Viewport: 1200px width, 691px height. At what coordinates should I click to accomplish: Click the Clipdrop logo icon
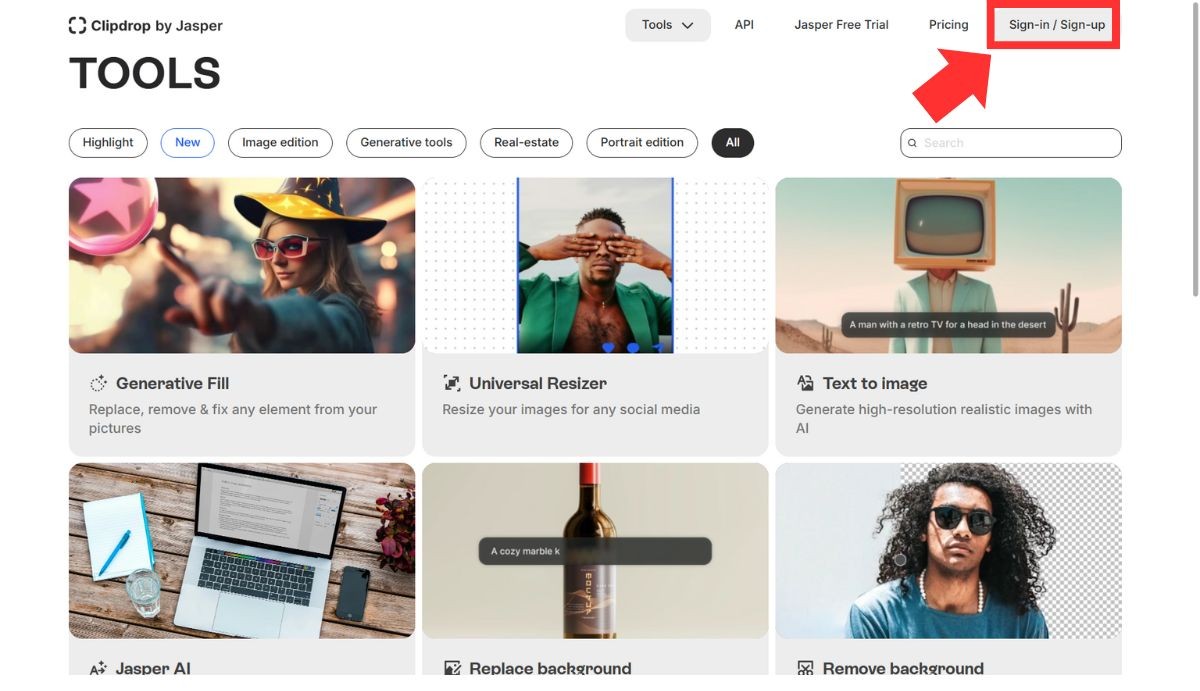[77, 25]
